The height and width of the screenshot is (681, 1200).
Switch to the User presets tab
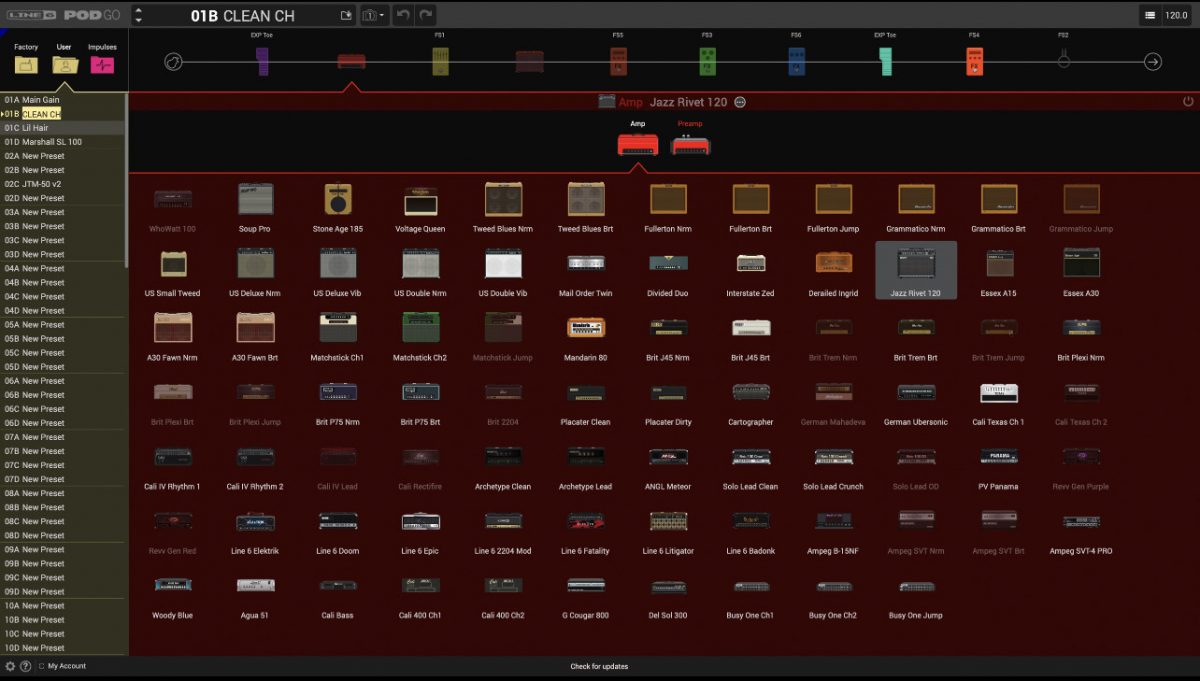tap(64, 59)
